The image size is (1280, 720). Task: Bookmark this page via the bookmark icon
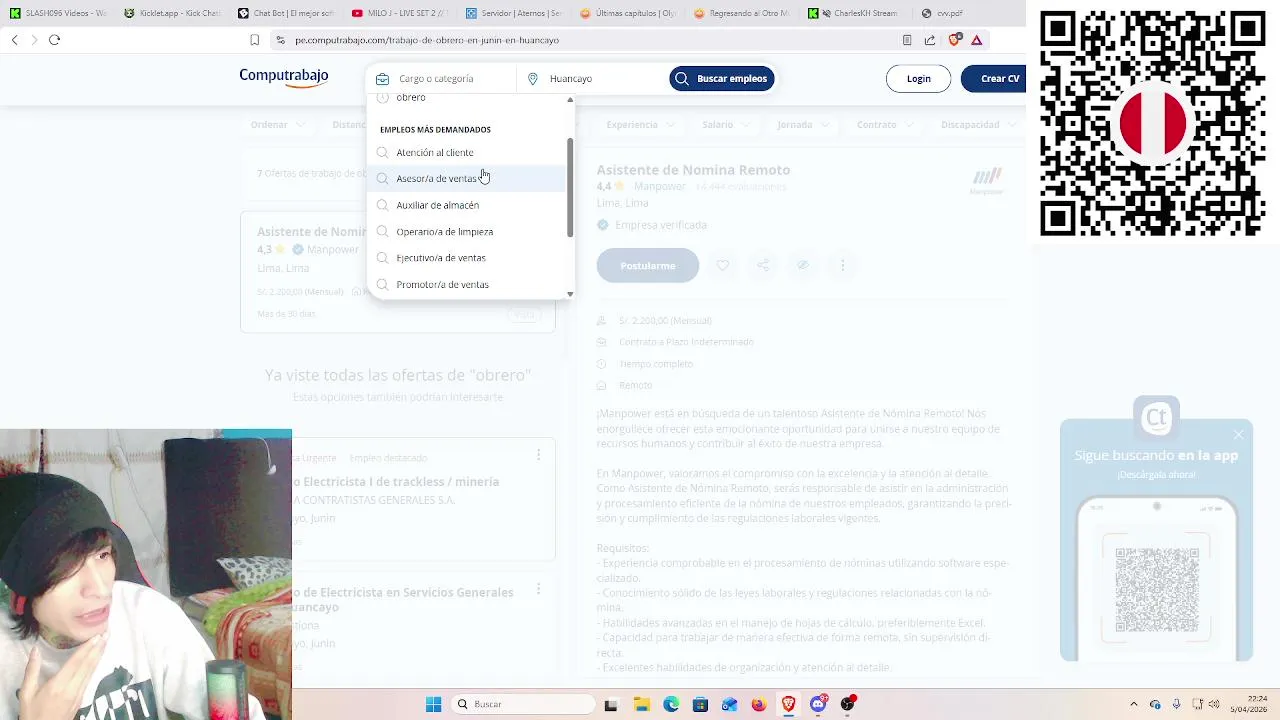point(254,40)
